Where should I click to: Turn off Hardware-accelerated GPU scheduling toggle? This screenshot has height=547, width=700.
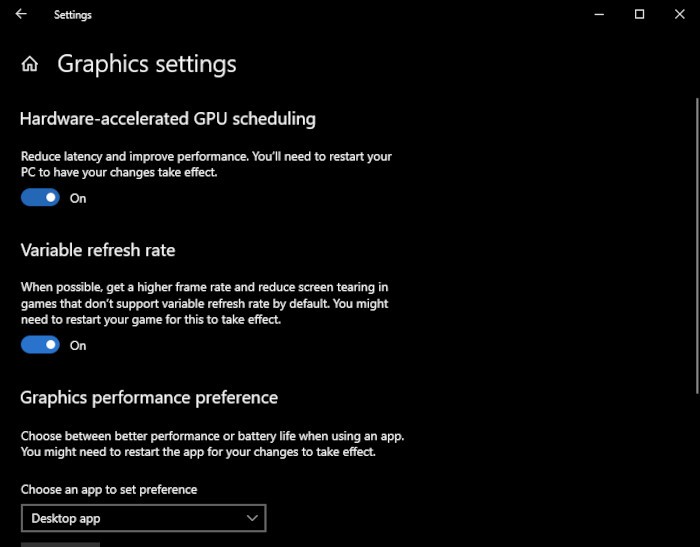click(41, 198)
